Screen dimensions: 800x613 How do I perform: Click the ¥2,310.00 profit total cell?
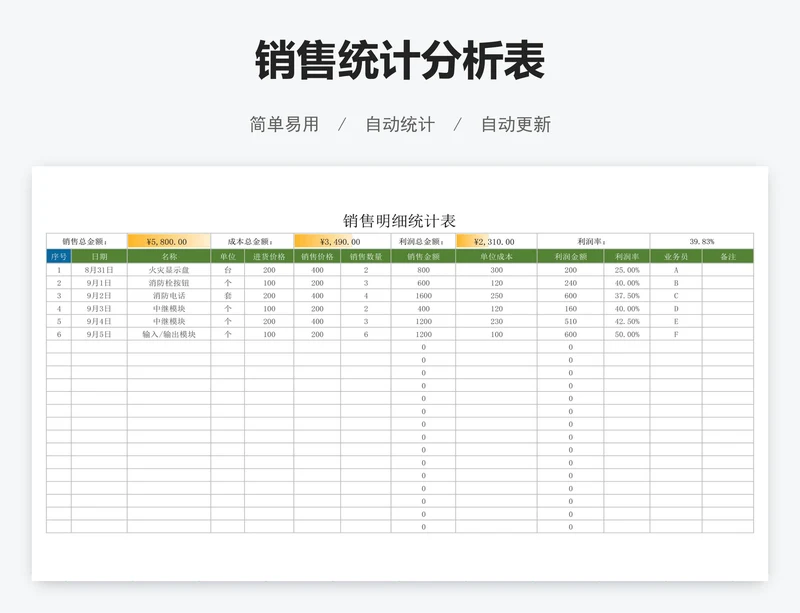click(x=496, y=241)
